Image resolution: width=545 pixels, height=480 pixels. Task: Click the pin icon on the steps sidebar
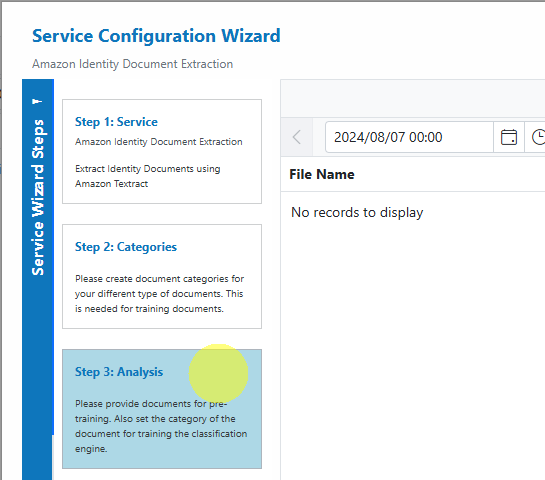pyautogui.click(x=37, y=101)
